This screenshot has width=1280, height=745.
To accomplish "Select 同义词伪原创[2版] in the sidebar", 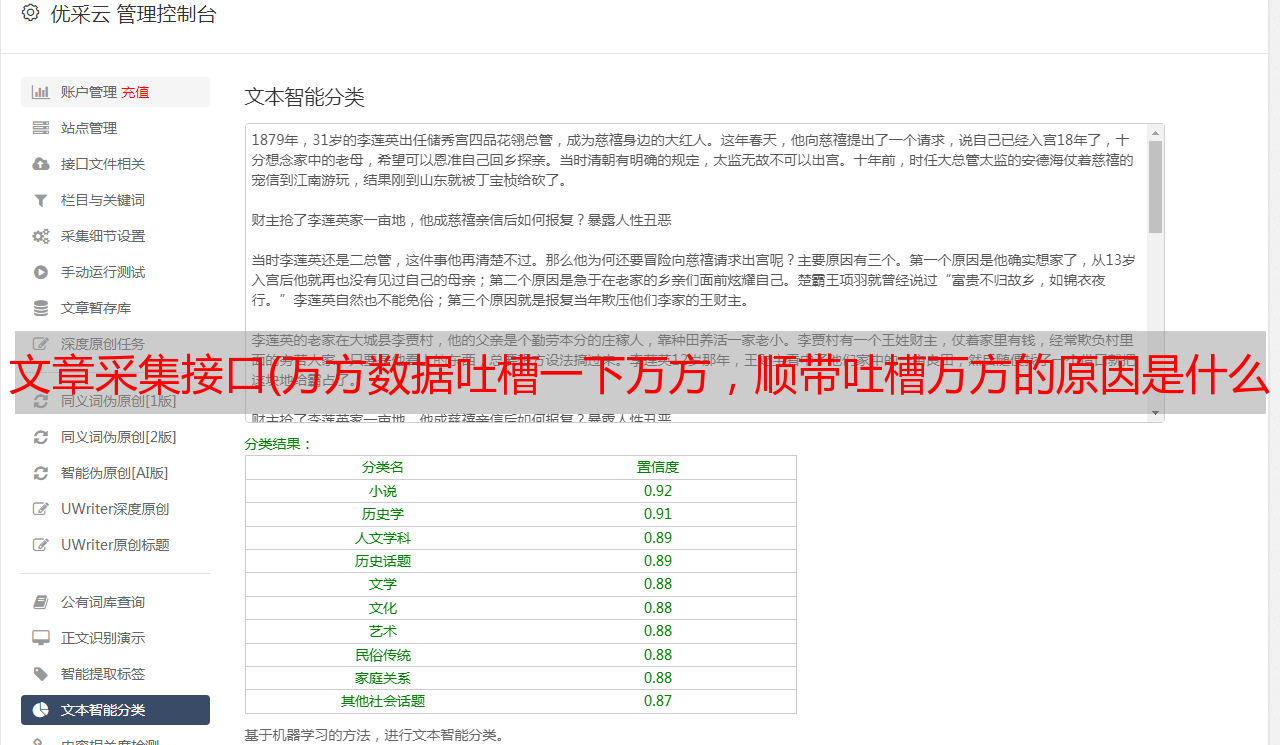I will pos(115,437).
